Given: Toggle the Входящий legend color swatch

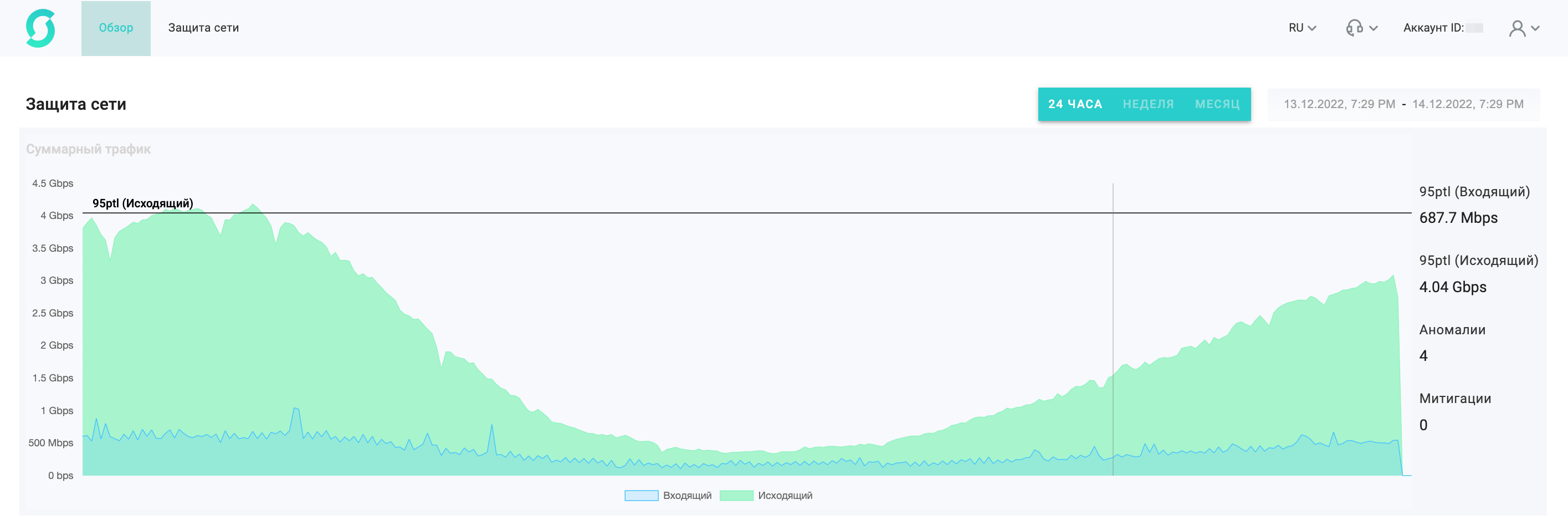Looking at the screenshot, I should point(641,496).
